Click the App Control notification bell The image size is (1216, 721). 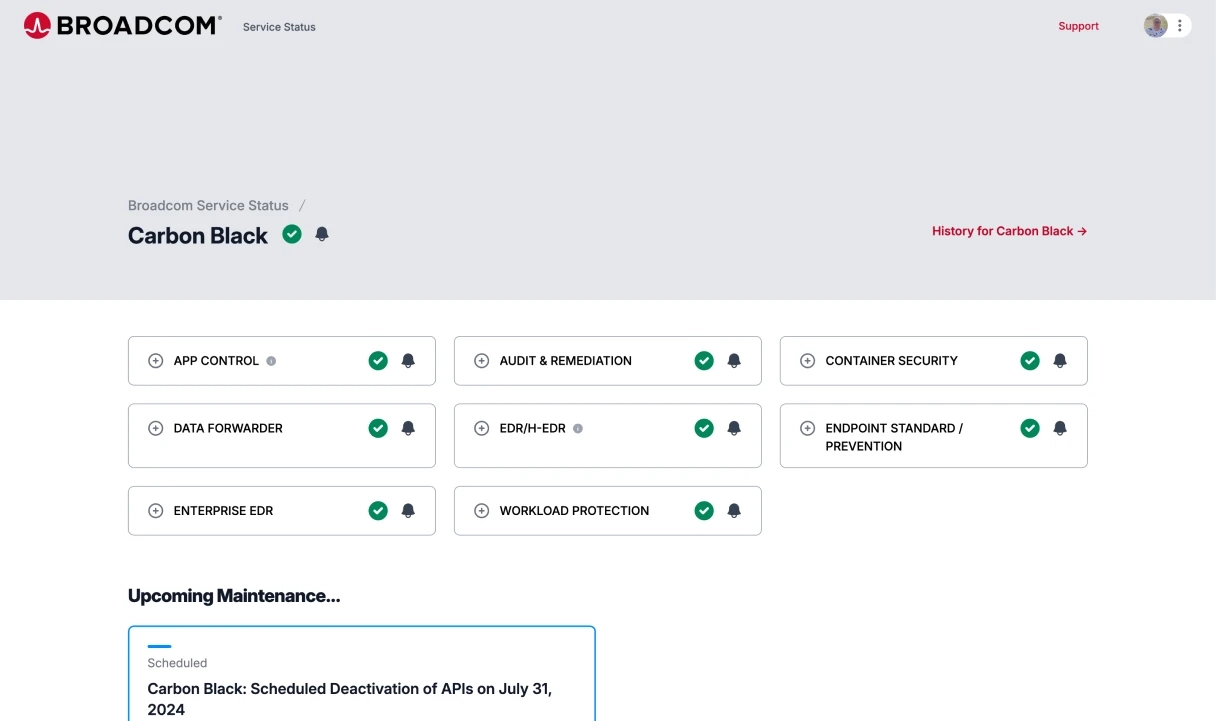408,361
